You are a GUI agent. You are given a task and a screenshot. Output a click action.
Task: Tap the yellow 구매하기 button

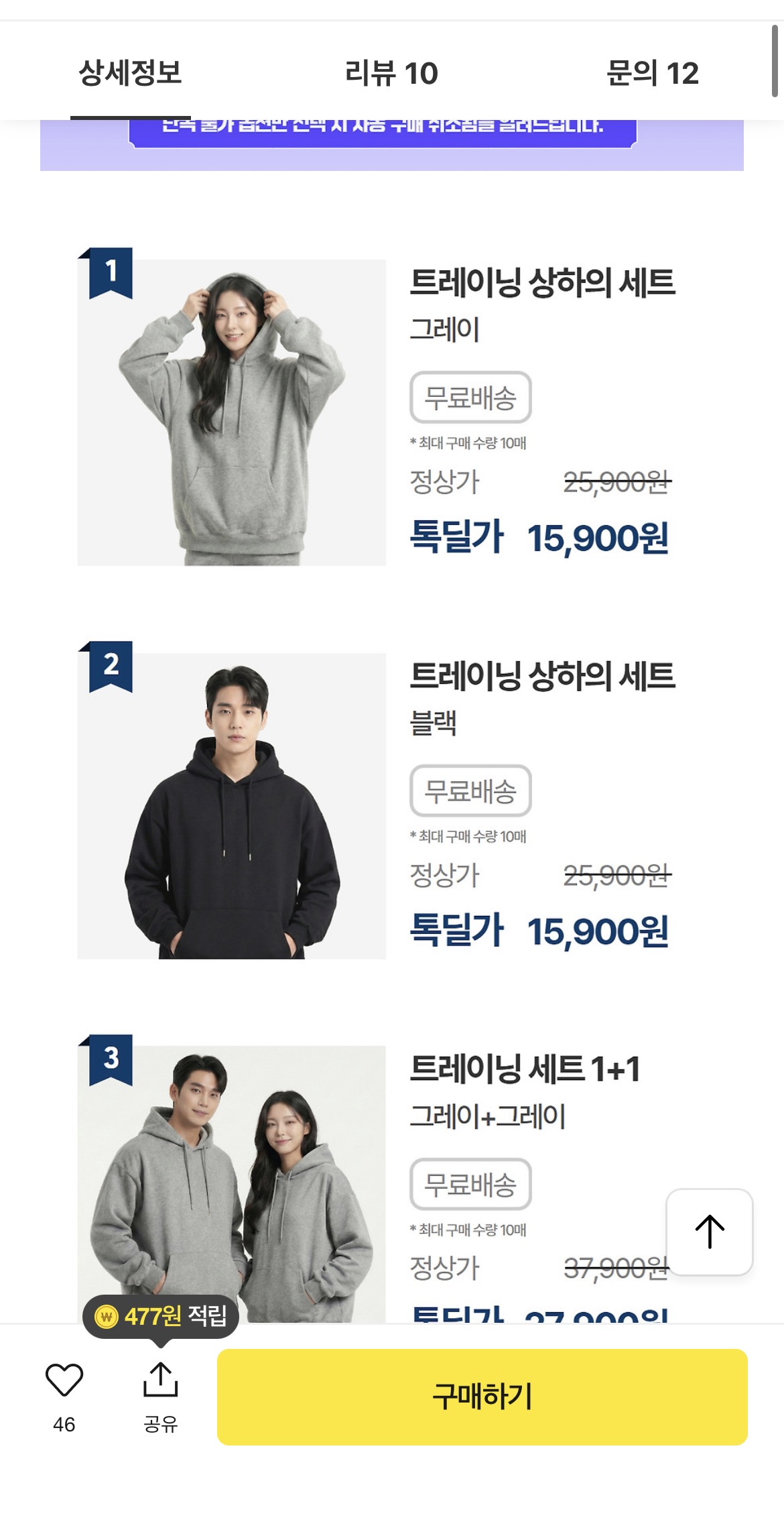tap(482, 1397)
